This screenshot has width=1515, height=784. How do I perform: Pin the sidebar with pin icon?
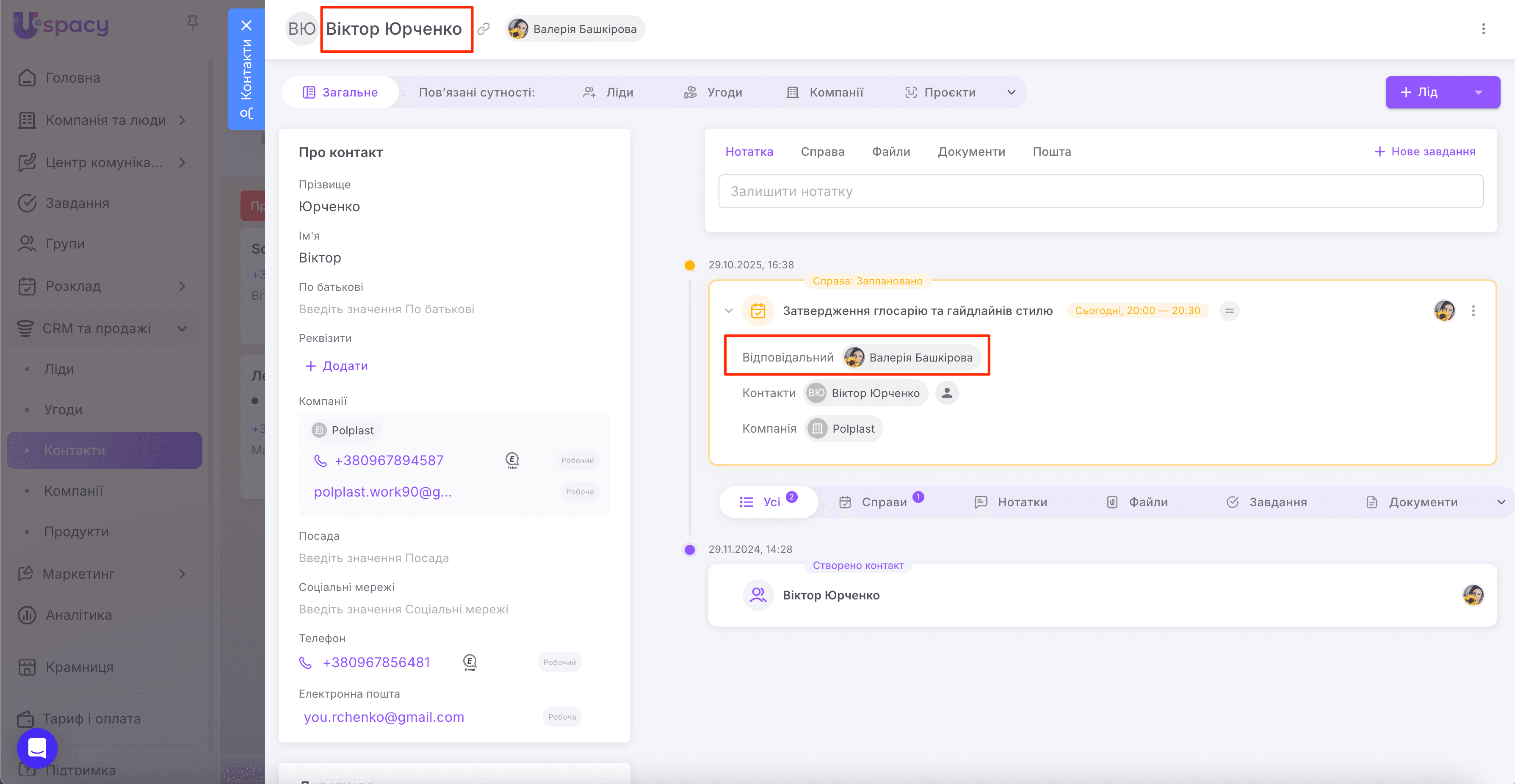(x=192, y=23)
